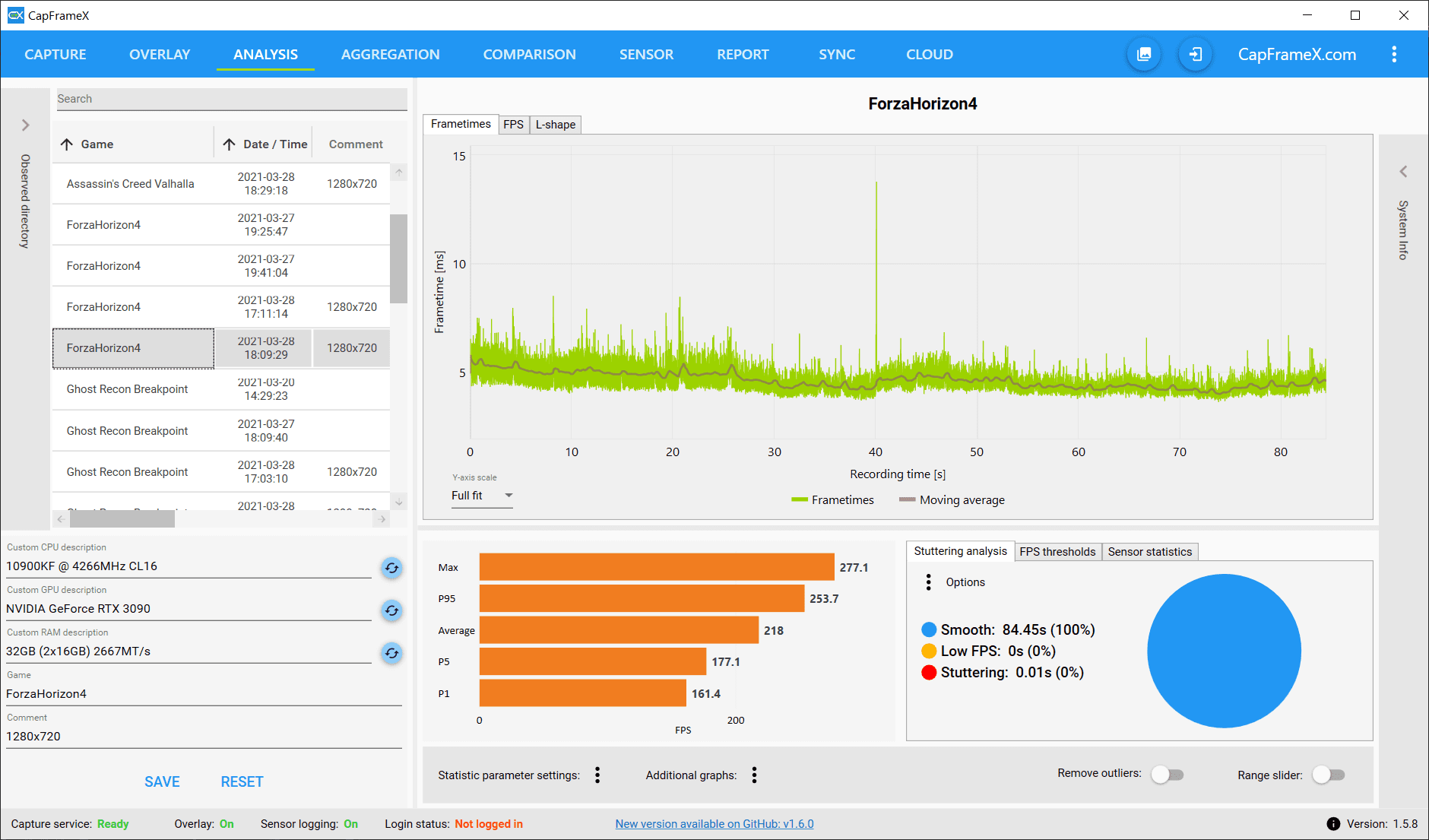
Task: Open additional graphs options menu
Action: click(754, 775)
